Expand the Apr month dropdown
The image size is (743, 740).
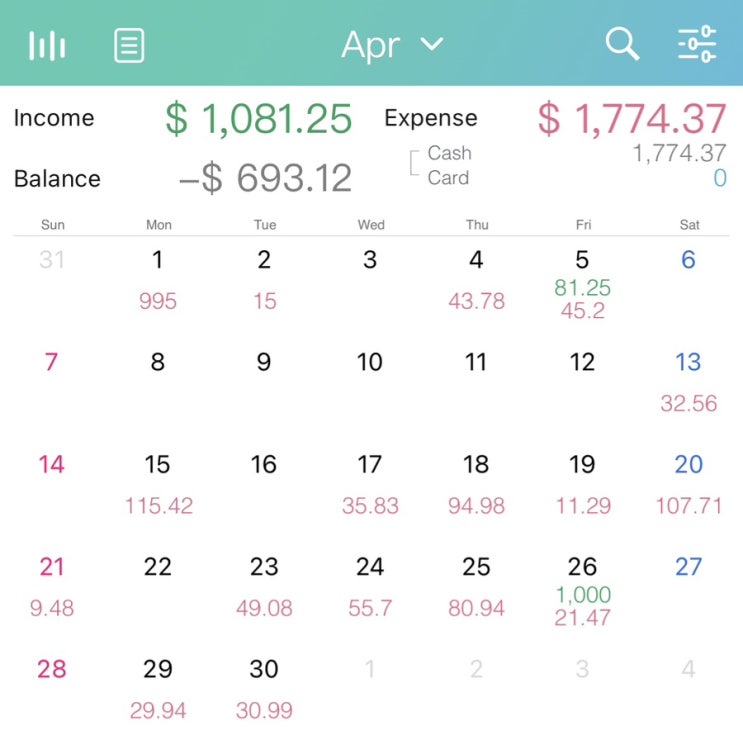(x=392, y=45)
